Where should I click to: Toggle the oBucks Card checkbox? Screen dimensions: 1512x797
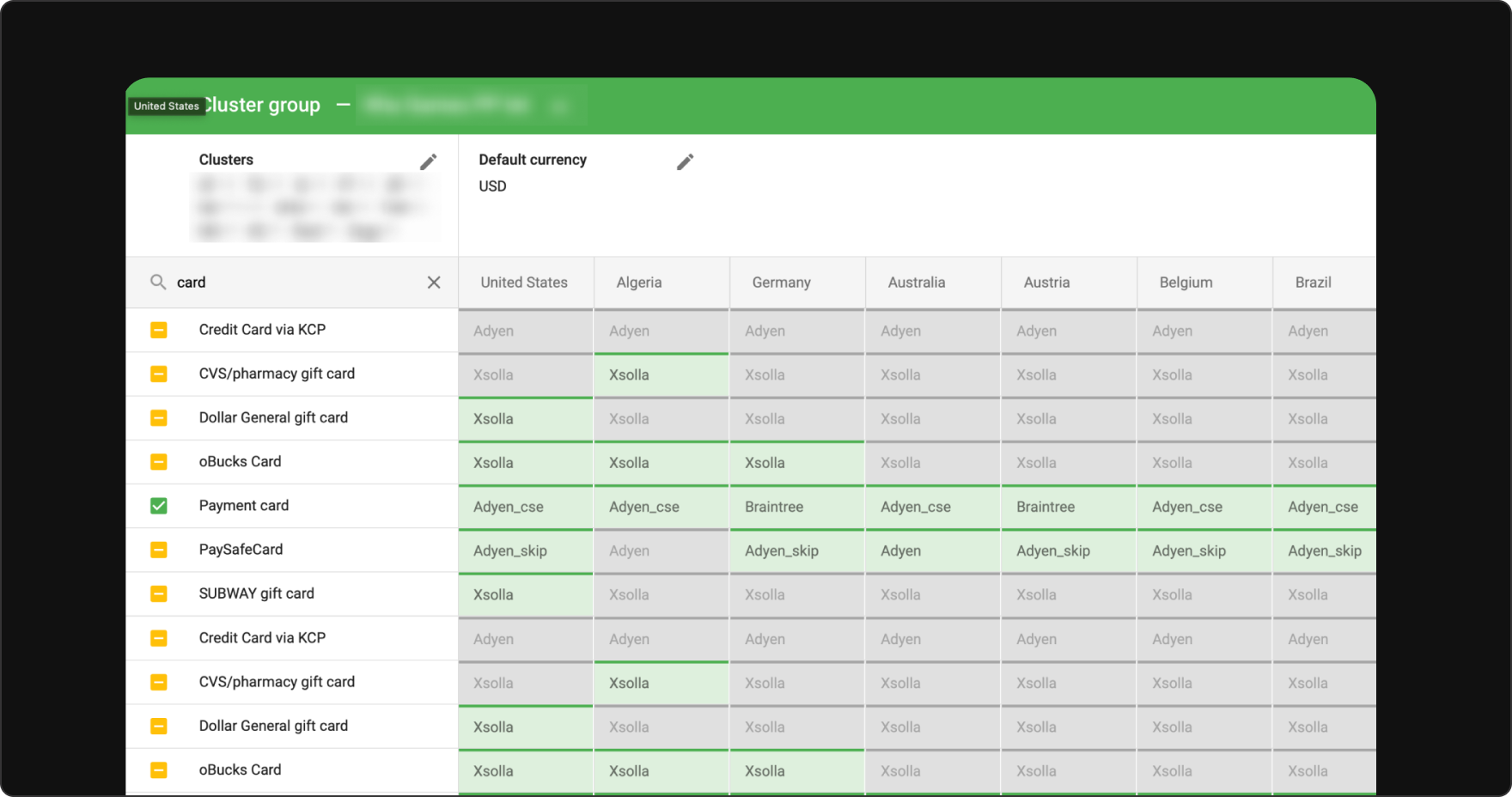pos(158,461)
